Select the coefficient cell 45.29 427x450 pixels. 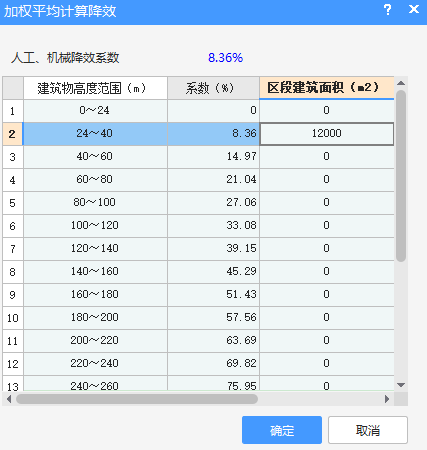click(214, 272)
